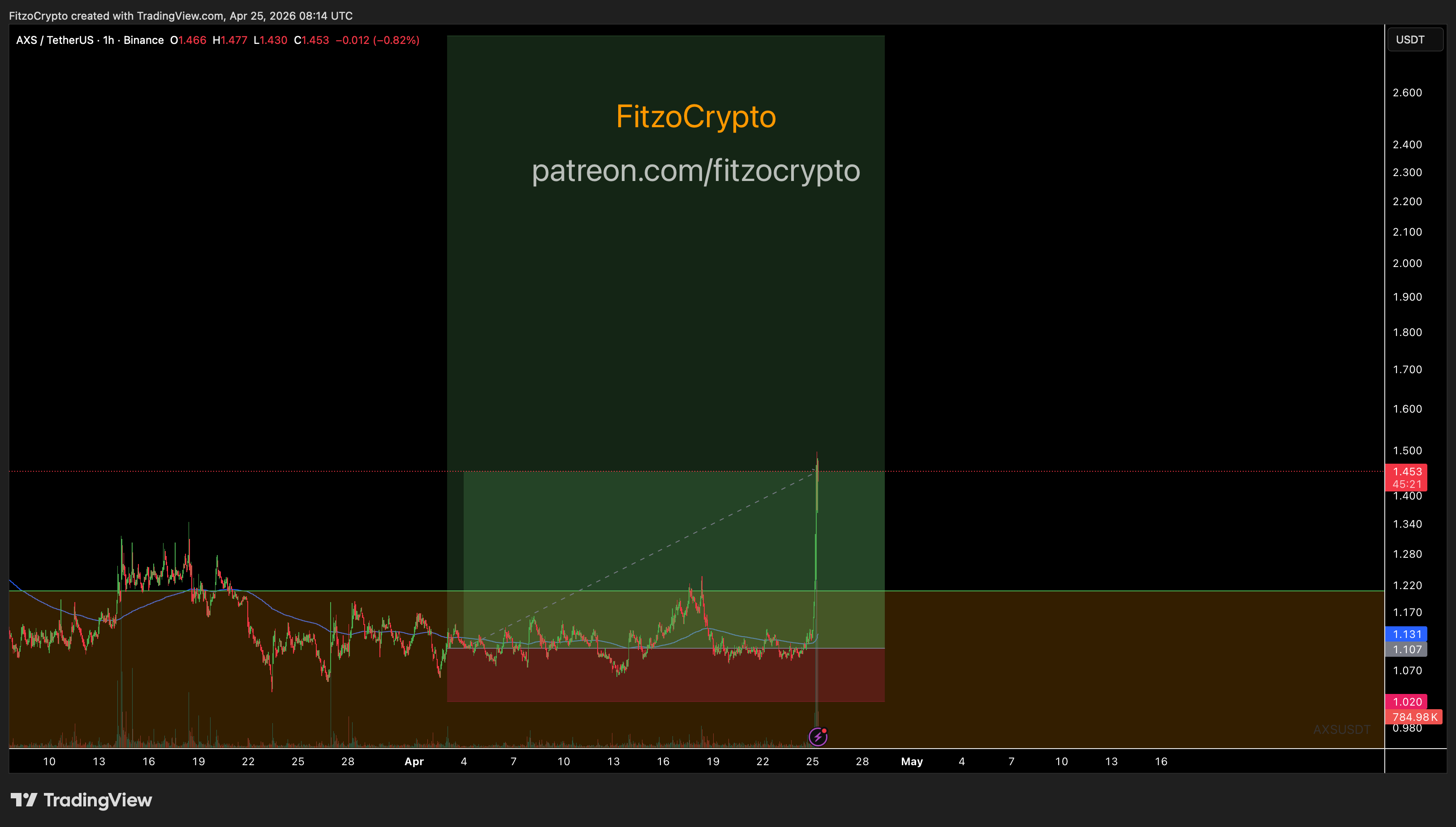The image size is (1456, 827).
Task: Click the −0.012 (−0.82%) change value
Action: click(x=378, y=40)
